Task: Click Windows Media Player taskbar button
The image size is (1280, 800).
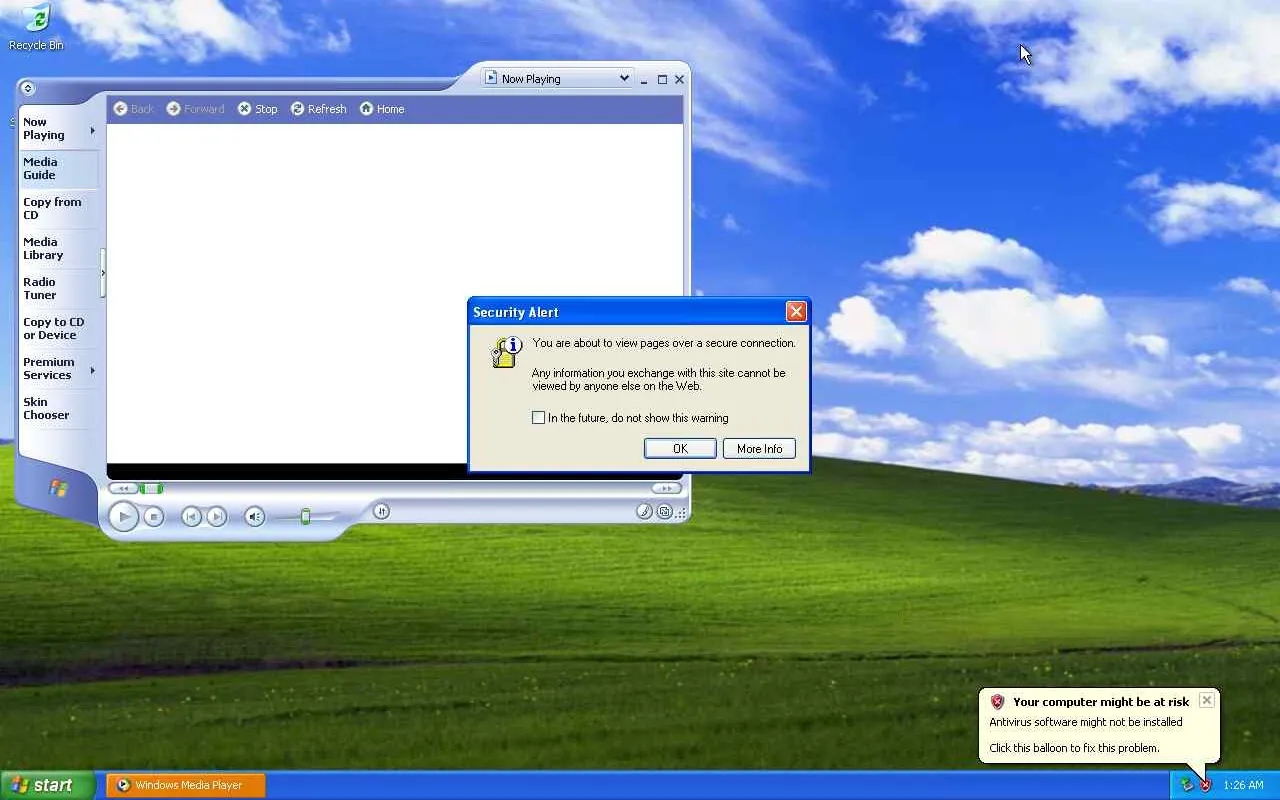Action: (x=186, y=785)
